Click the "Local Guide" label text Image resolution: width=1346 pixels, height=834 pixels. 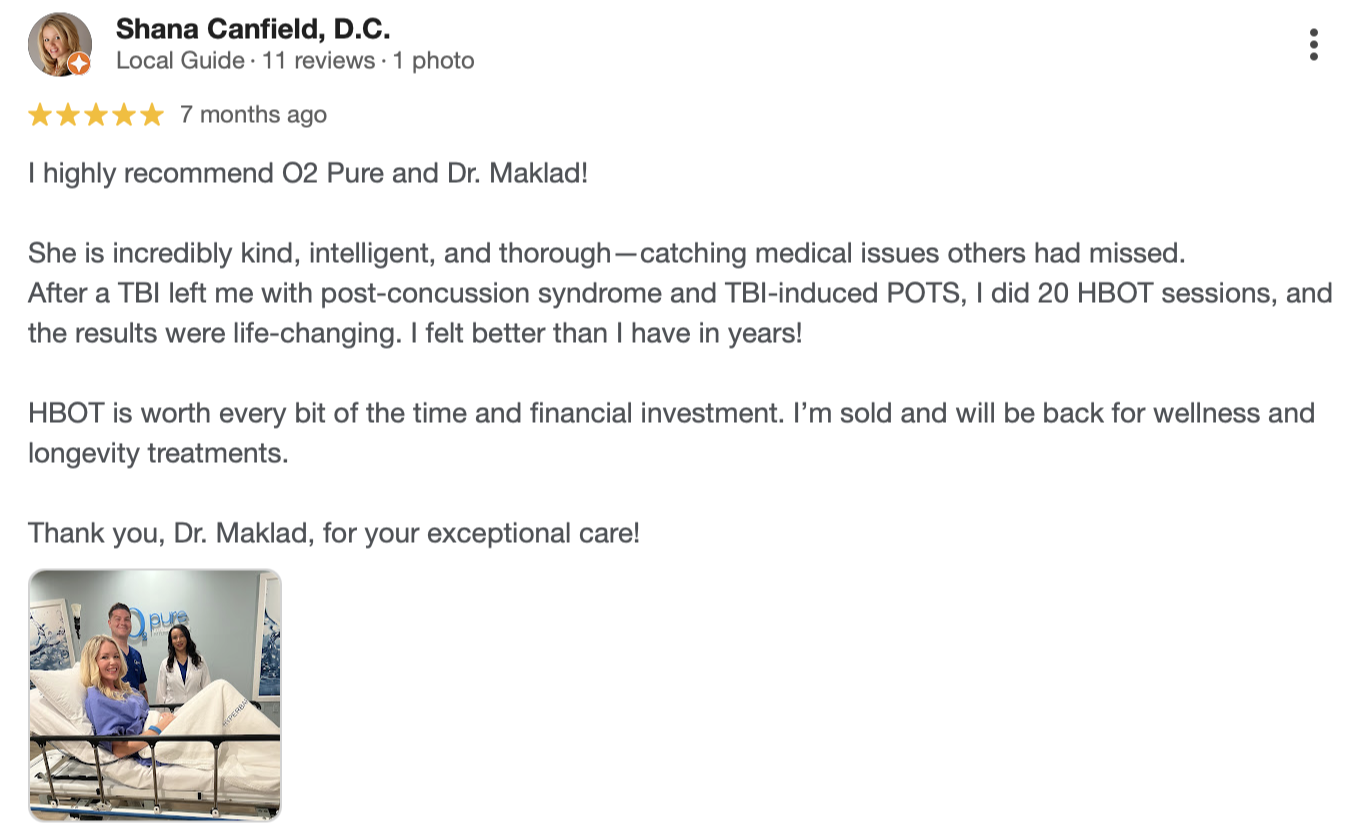click(x=180, y=61)
